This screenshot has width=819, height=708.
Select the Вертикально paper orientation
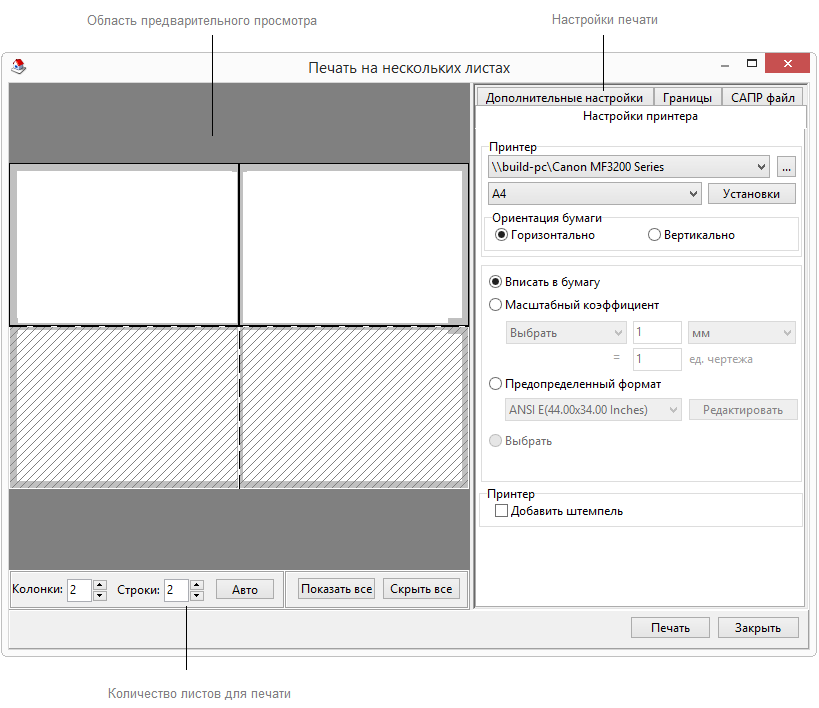pos(654,235)
